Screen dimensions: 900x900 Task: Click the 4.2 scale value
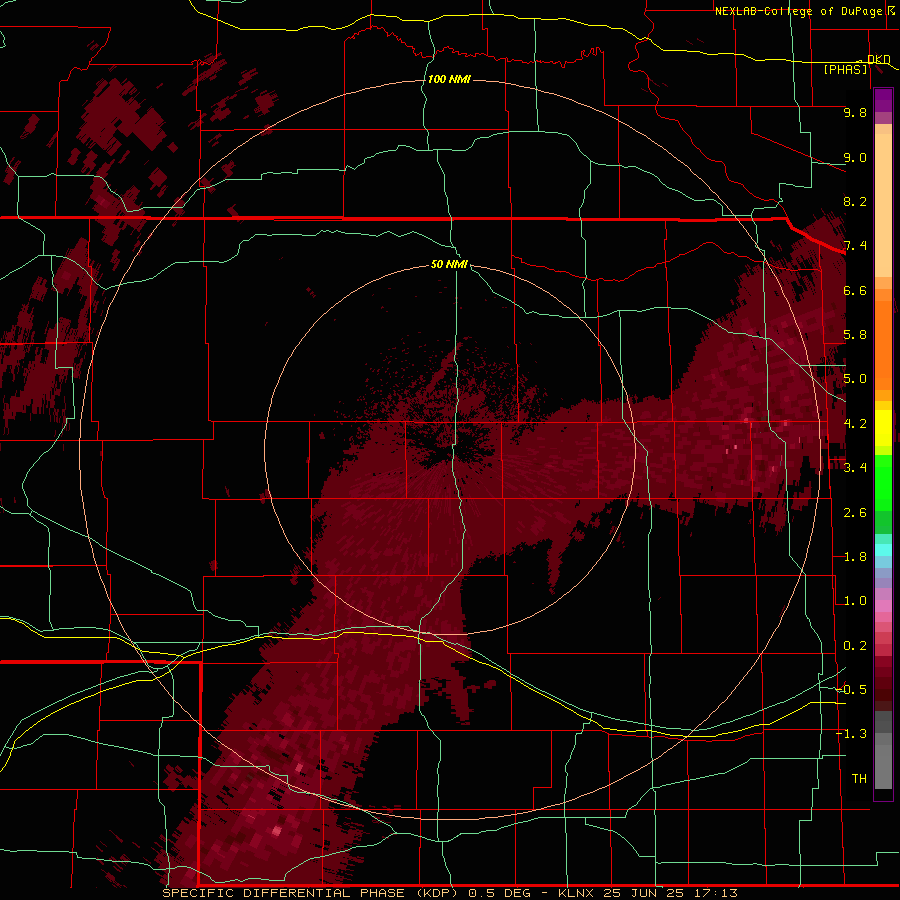[855, 424]
